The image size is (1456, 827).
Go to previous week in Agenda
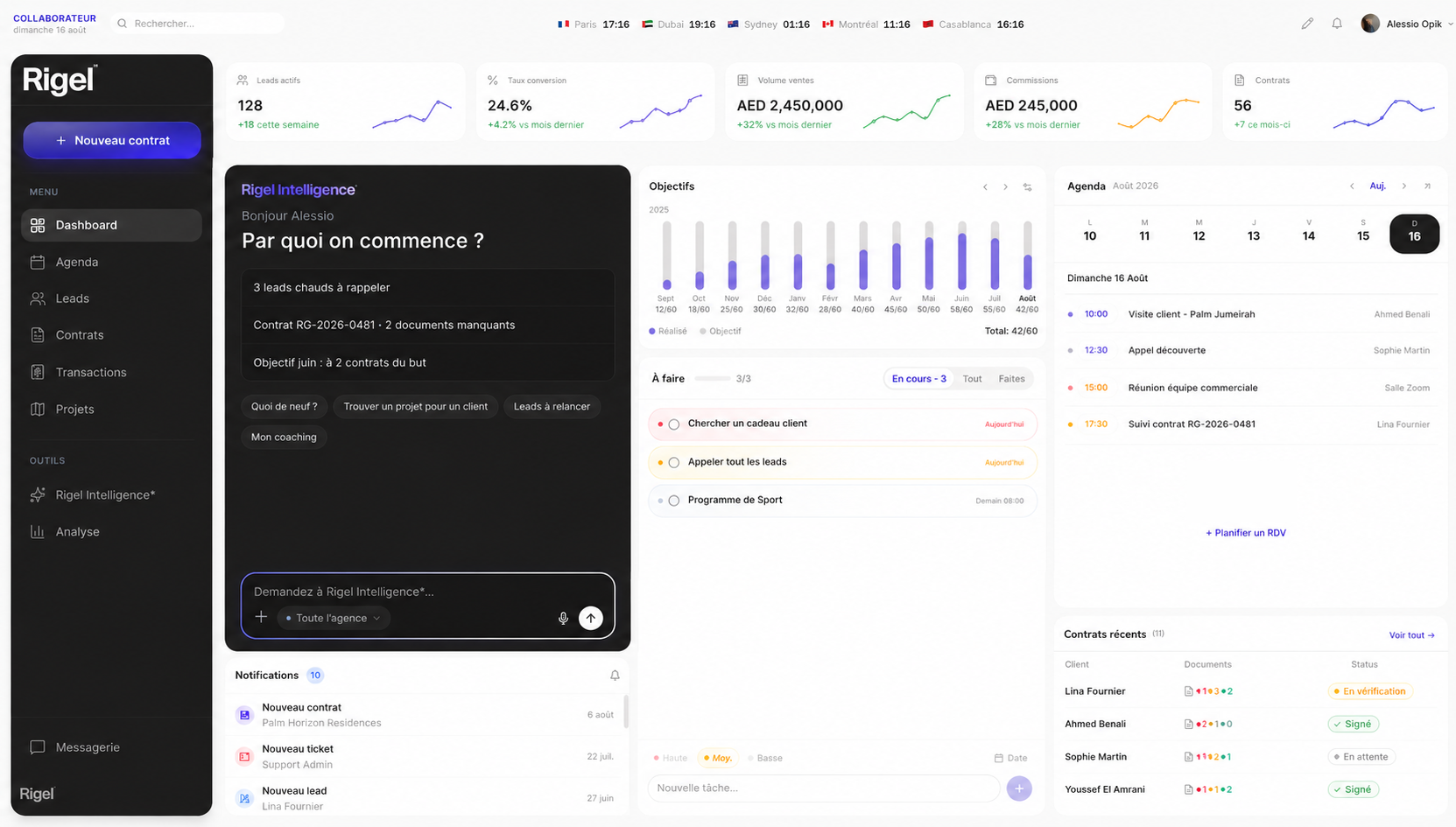pos(1352,186)
